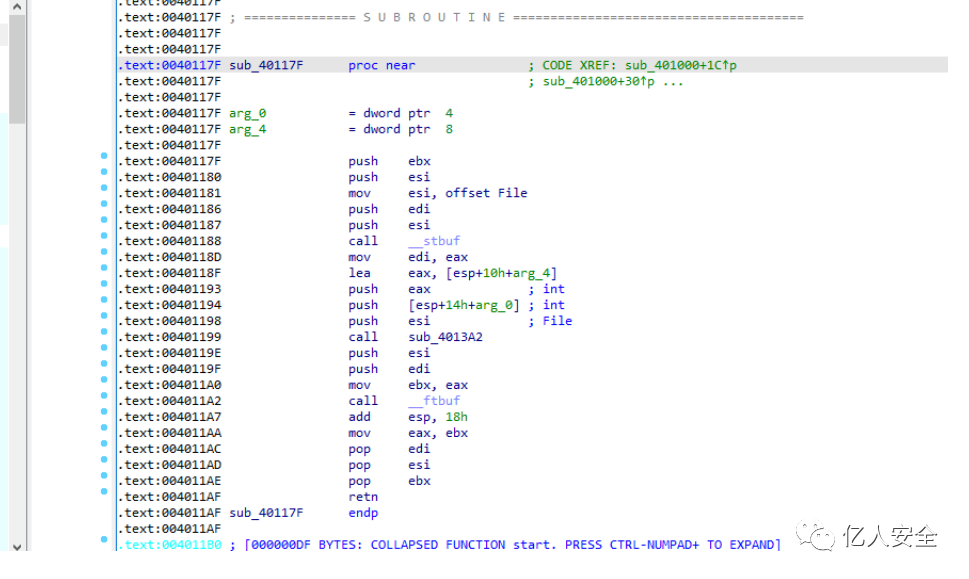Viewport: 969px width, 579px height.
Task: Toggle breakpoint dot at 004011A7 add esp
Action: (x=104, y=412)
